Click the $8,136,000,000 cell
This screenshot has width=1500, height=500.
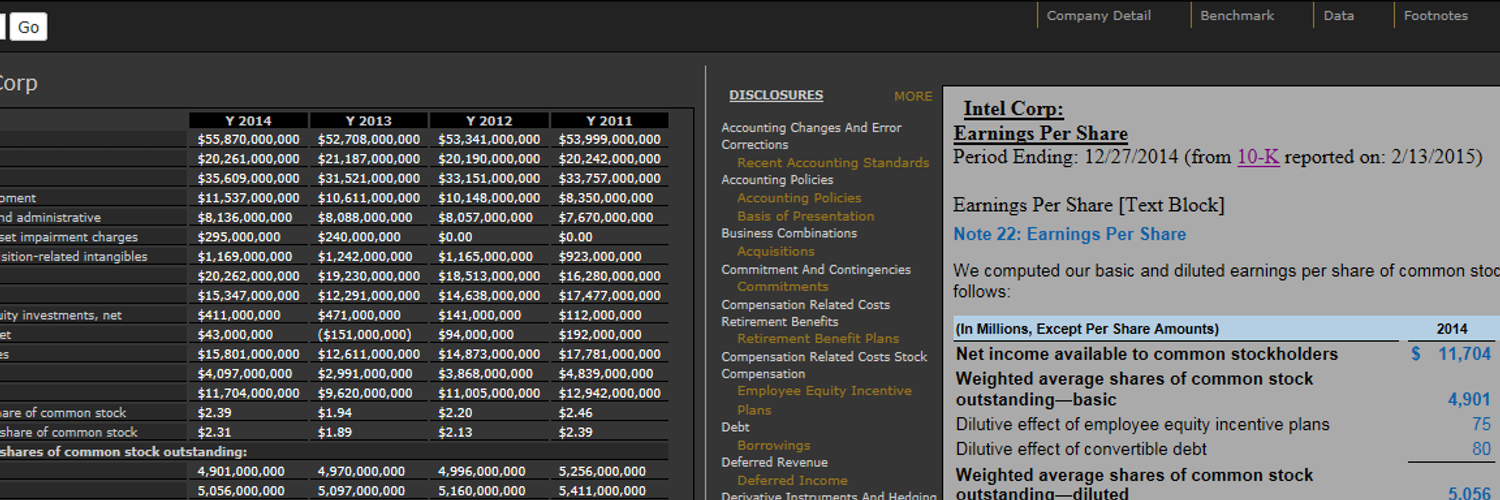[245, 217]
